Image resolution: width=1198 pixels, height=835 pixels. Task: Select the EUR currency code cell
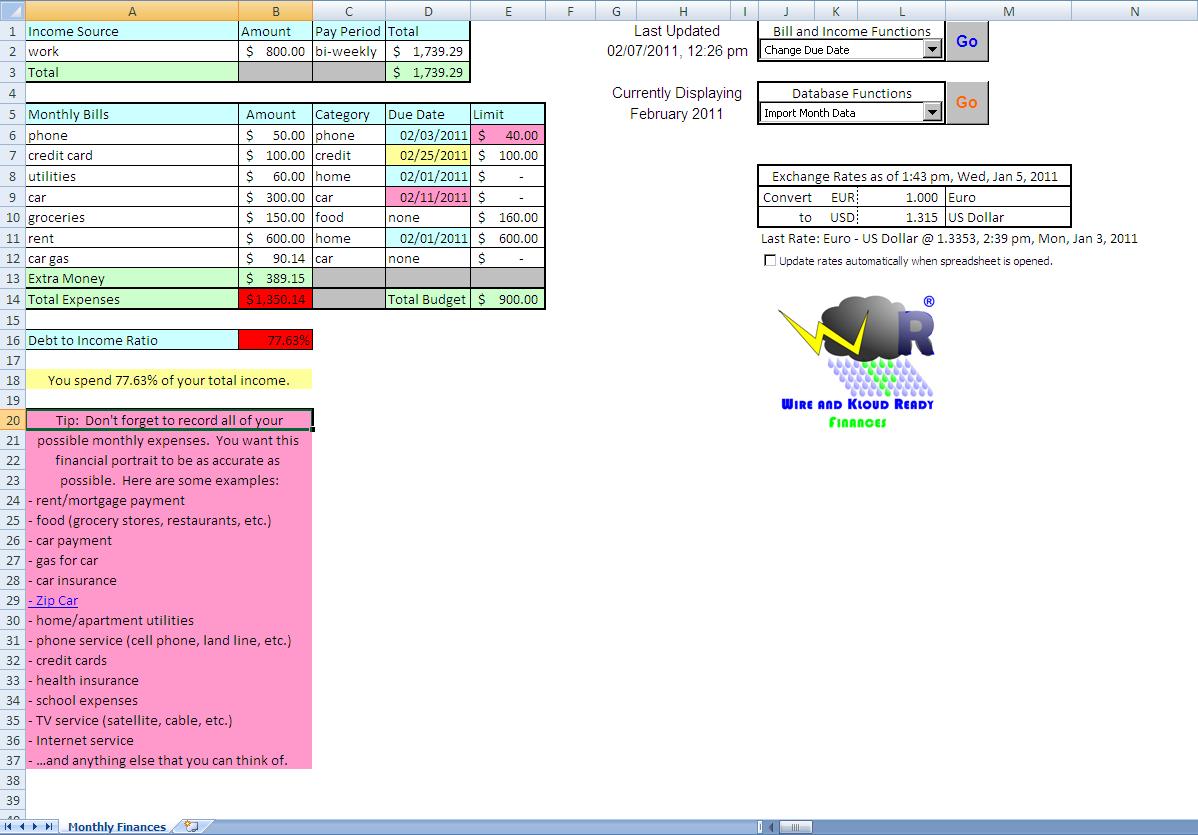point(842,197)
